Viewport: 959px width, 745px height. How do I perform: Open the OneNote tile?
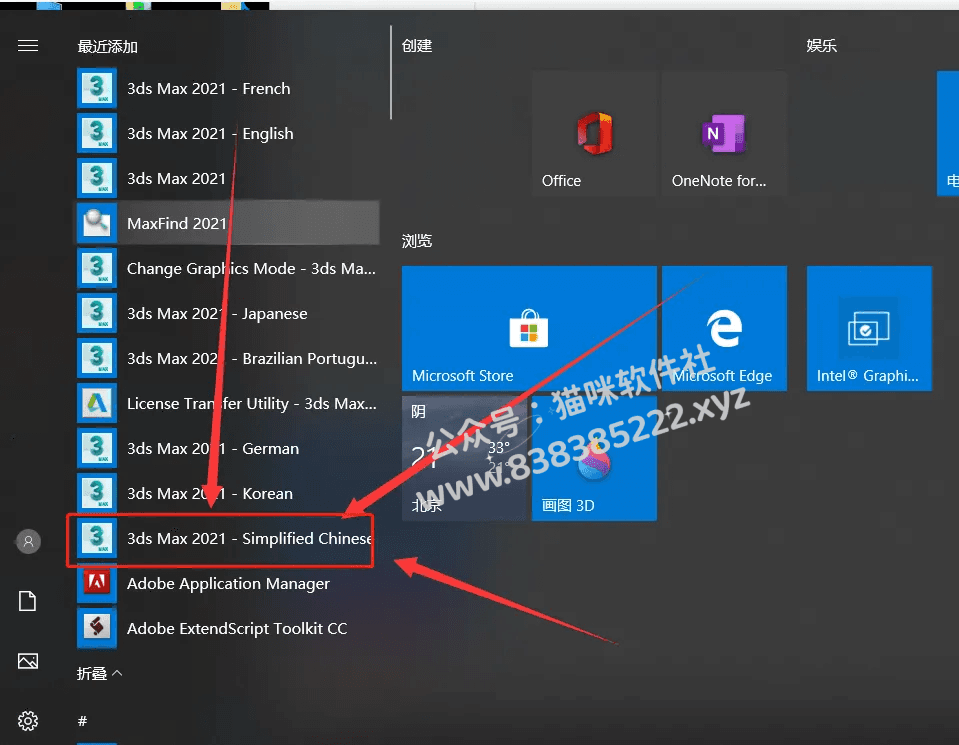724,133
